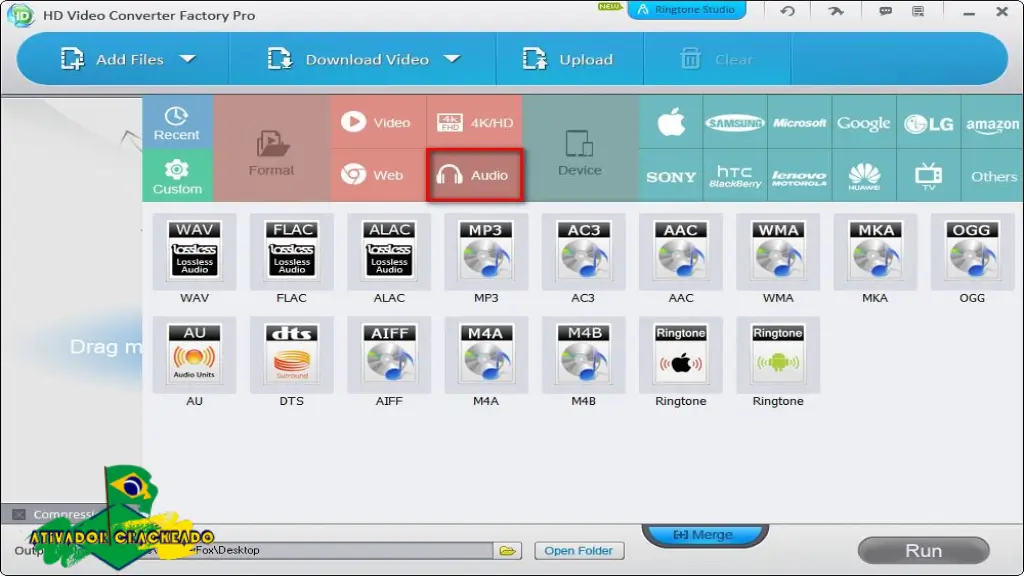Open LG device presets

tap(928, 122)
